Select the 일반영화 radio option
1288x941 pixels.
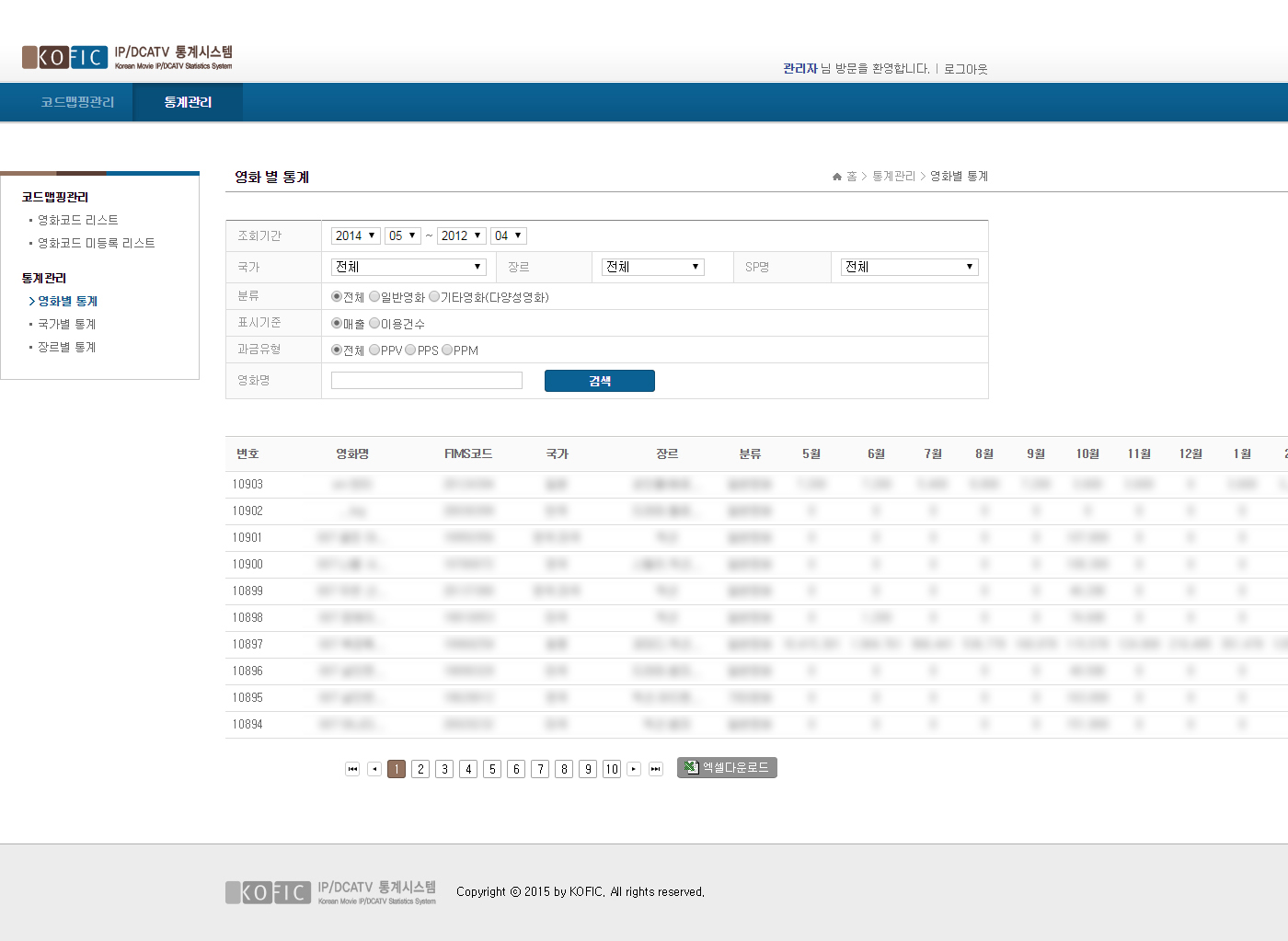click(374, 297)
